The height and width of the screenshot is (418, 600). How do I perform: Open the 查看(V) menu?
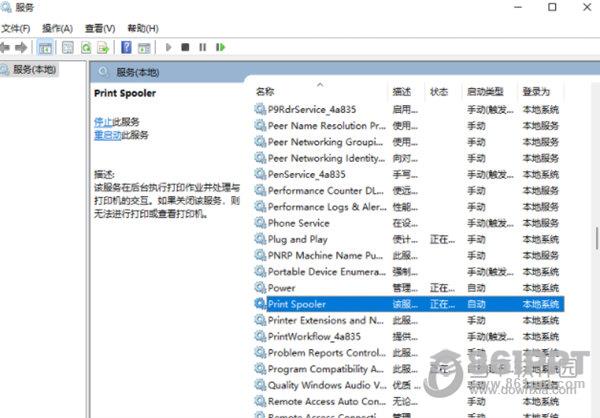click(100, 28)
